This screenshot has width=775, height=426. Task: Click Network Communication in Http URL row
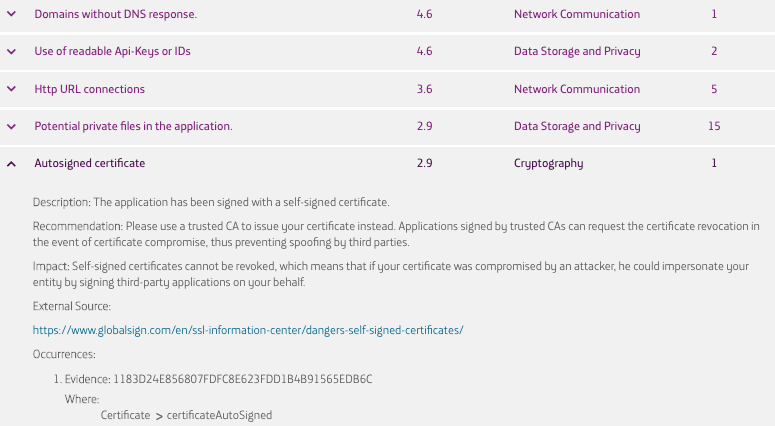(576, 89)
